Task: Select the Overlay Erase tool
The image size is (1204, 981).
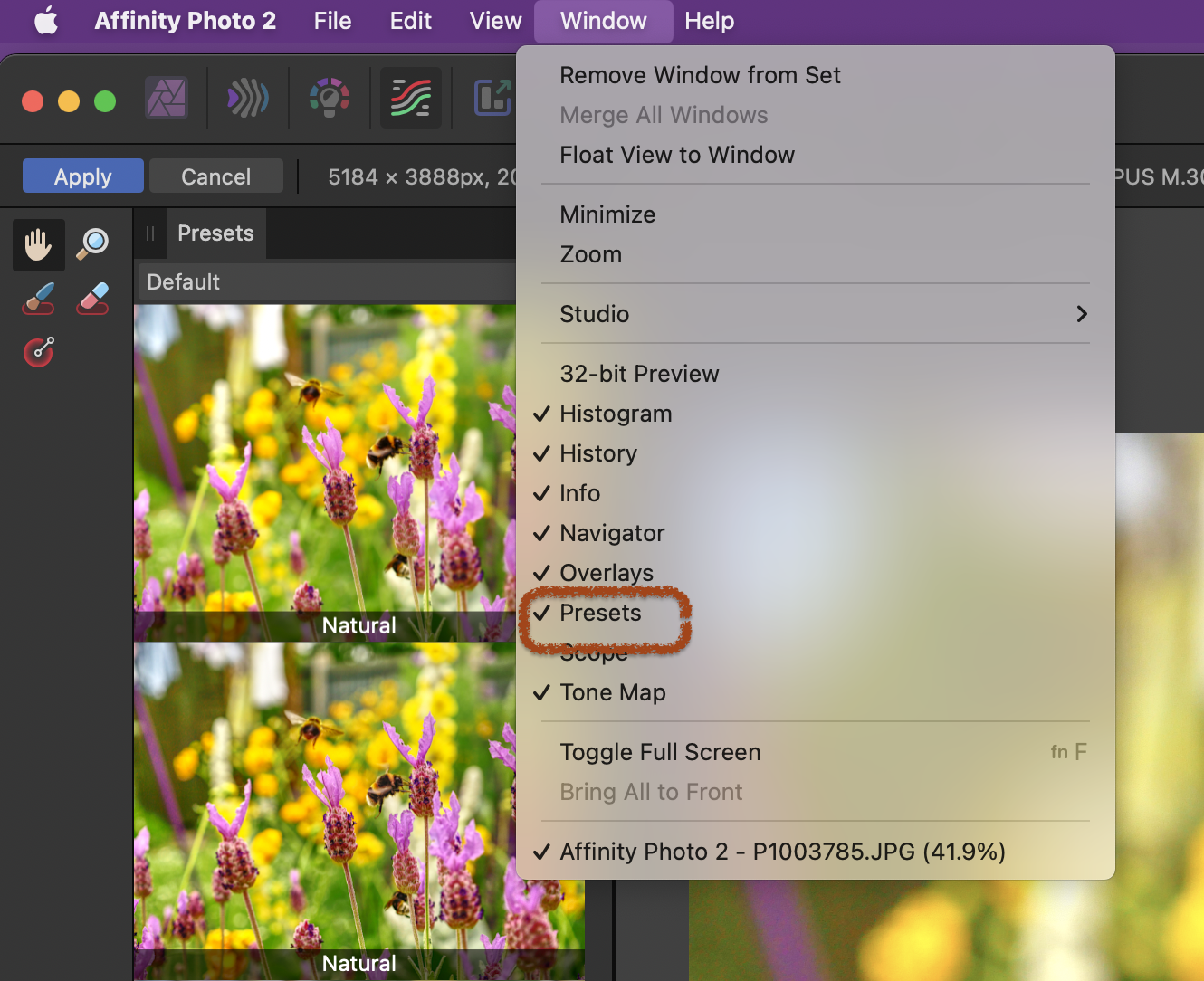Action: (x=91, y=298)
